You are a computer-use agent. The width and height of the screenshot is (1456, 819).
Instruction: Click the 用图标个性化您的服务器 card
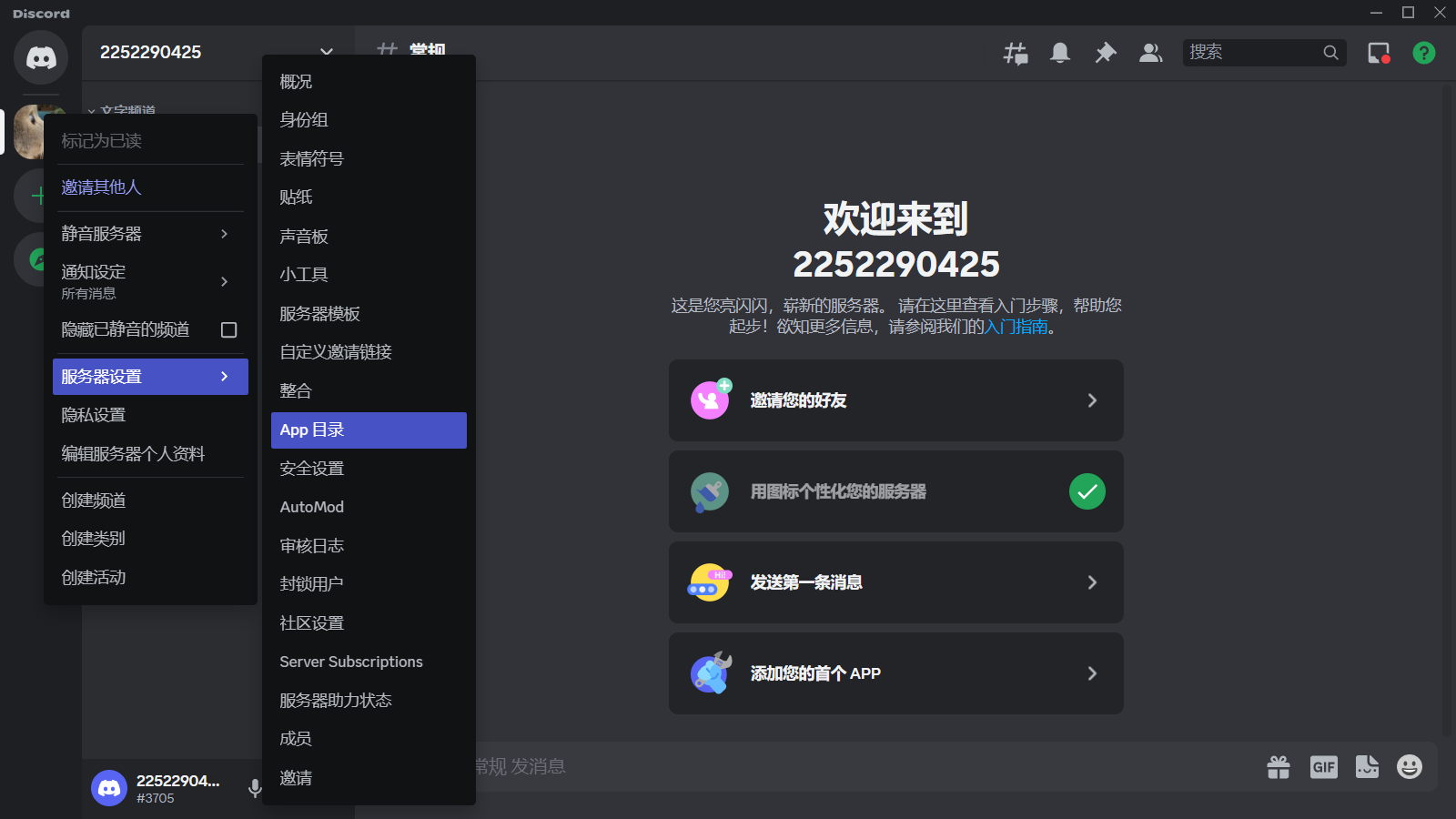click(896, 491)
